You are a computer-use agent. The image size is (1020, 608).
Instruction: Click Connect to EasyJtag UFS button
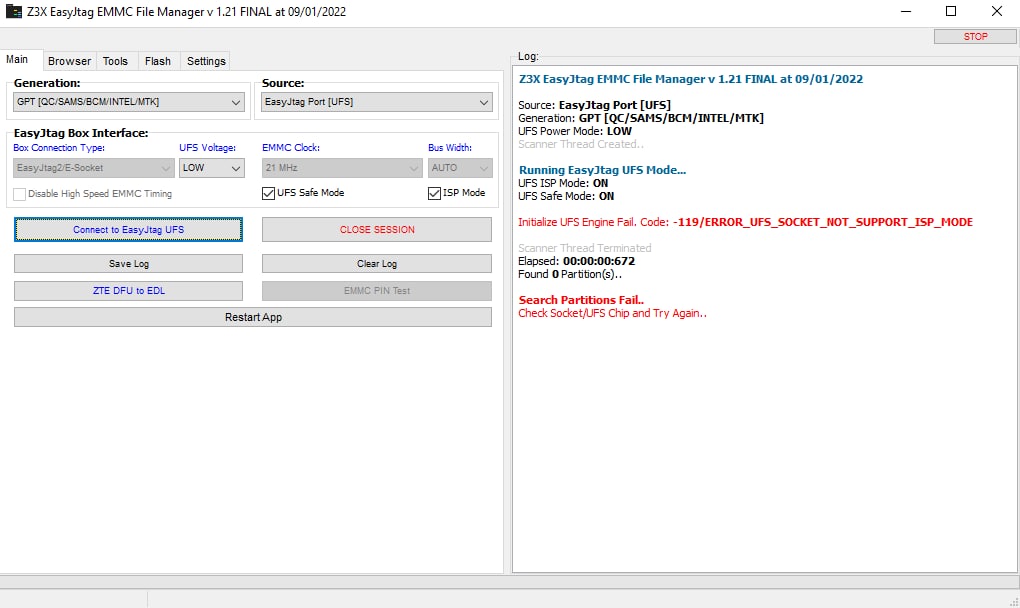click(x=129, y=230)
